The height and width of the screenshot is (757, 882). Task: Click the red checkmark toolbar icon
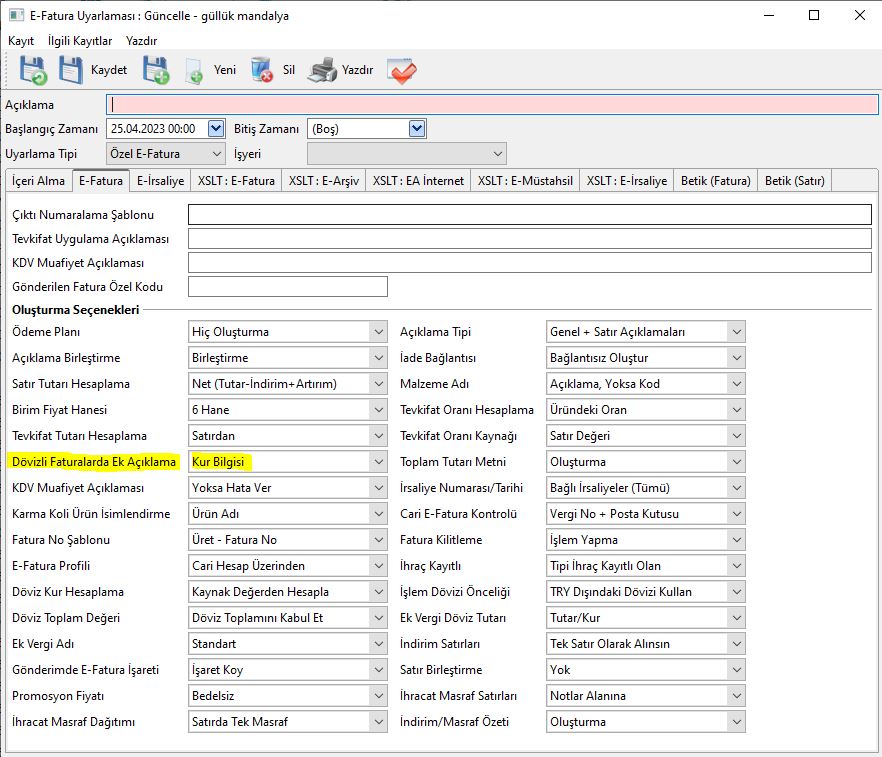[402, 70]
